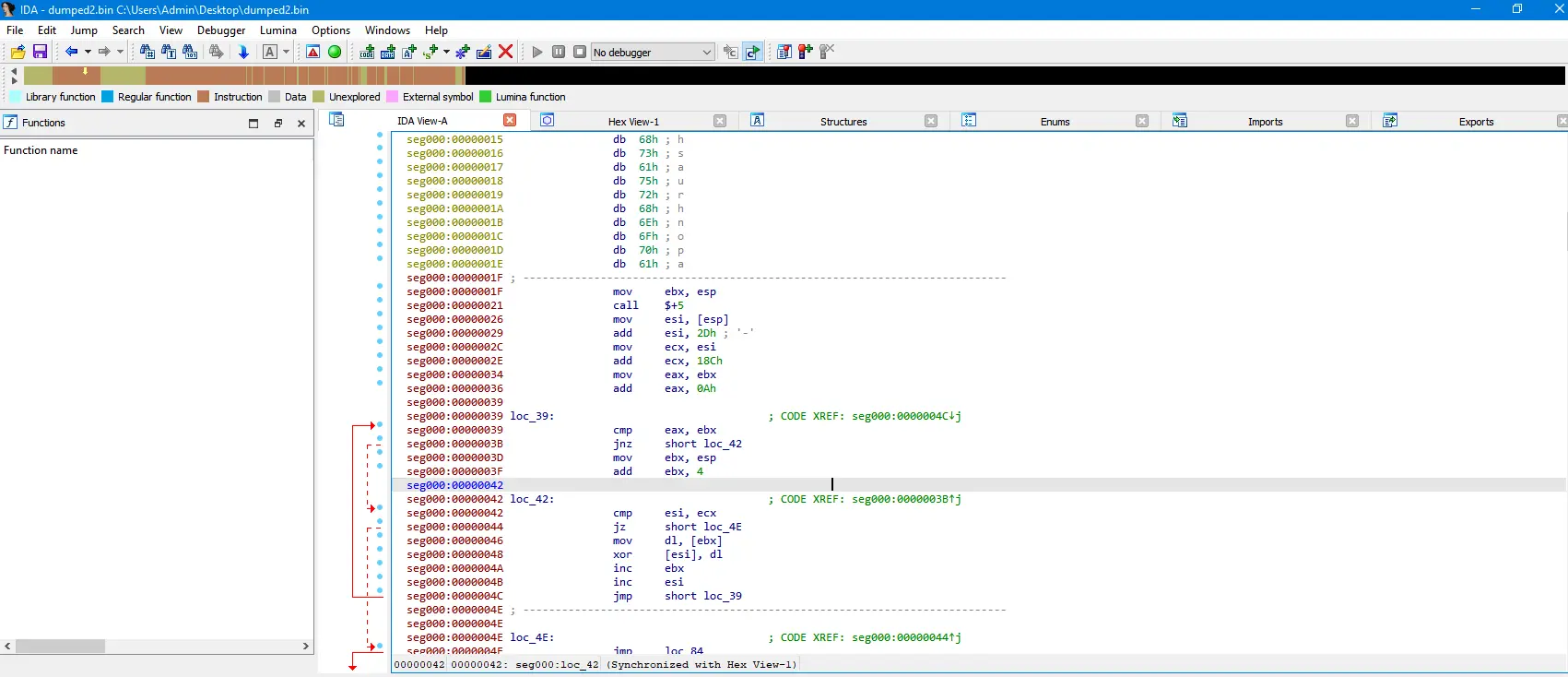This screenshot has height=677, width=1568.
Task: Click the list window toolbar icon
Action: point(784,52)
